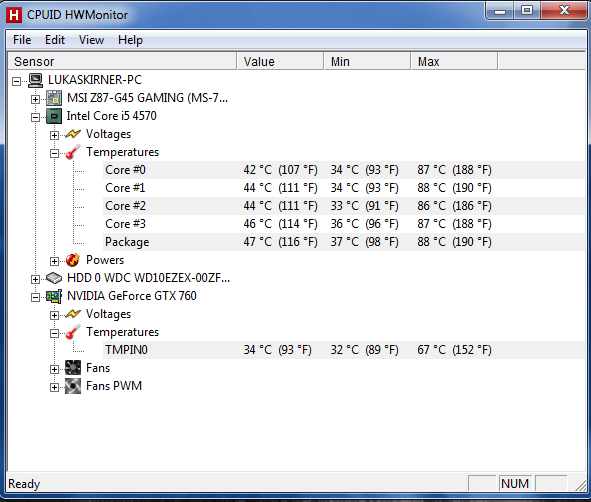Expand Voltages under Intel Core i5
The image size is (591, 502).
[54, 135]
